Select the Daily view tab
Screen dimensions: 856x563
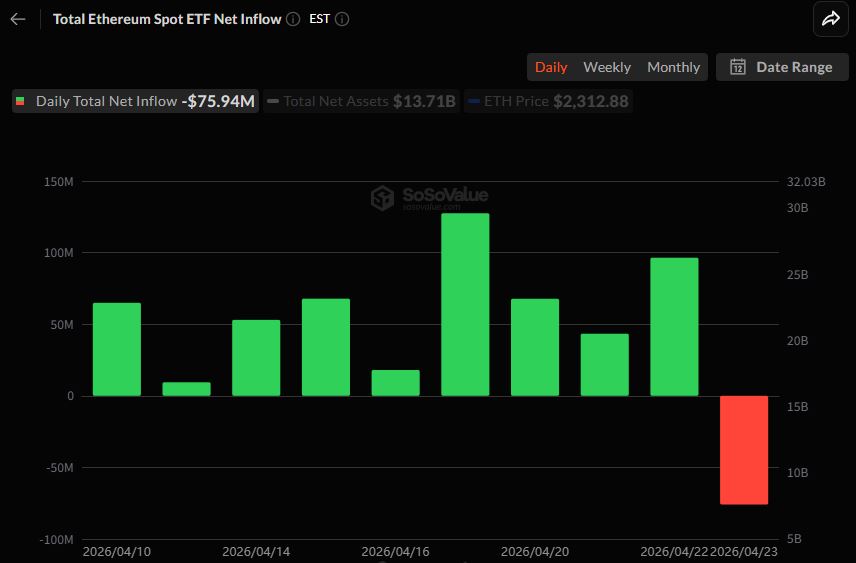point(551,67)
